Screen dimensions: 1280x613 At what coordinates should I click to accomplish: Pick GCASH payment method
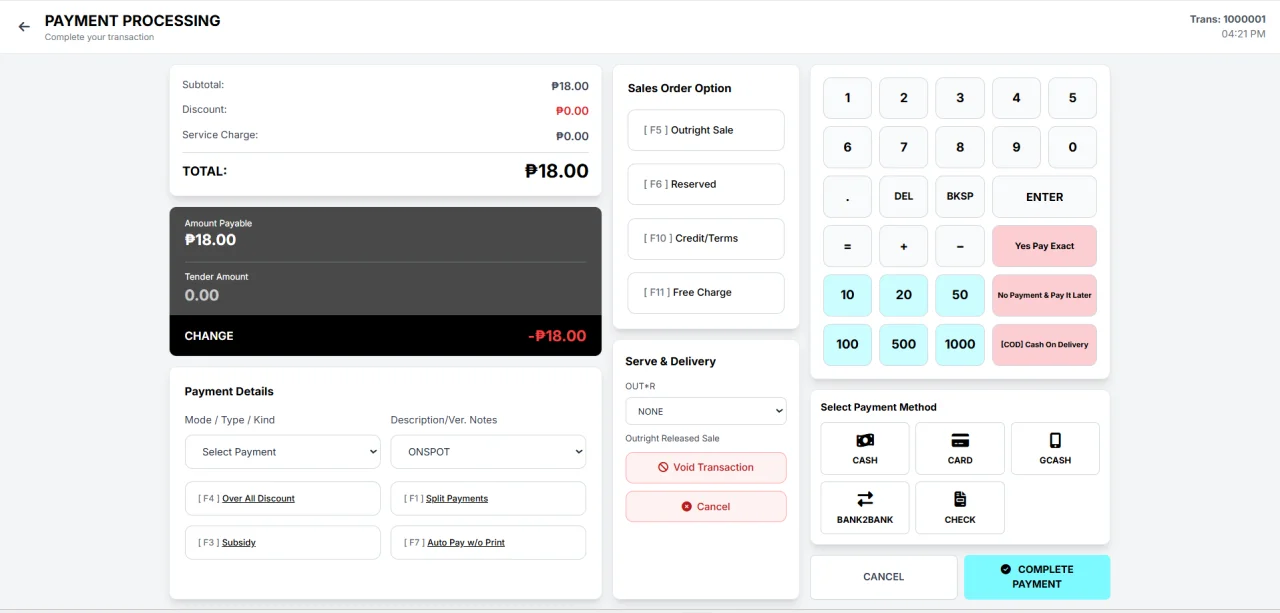point(1055,448)
